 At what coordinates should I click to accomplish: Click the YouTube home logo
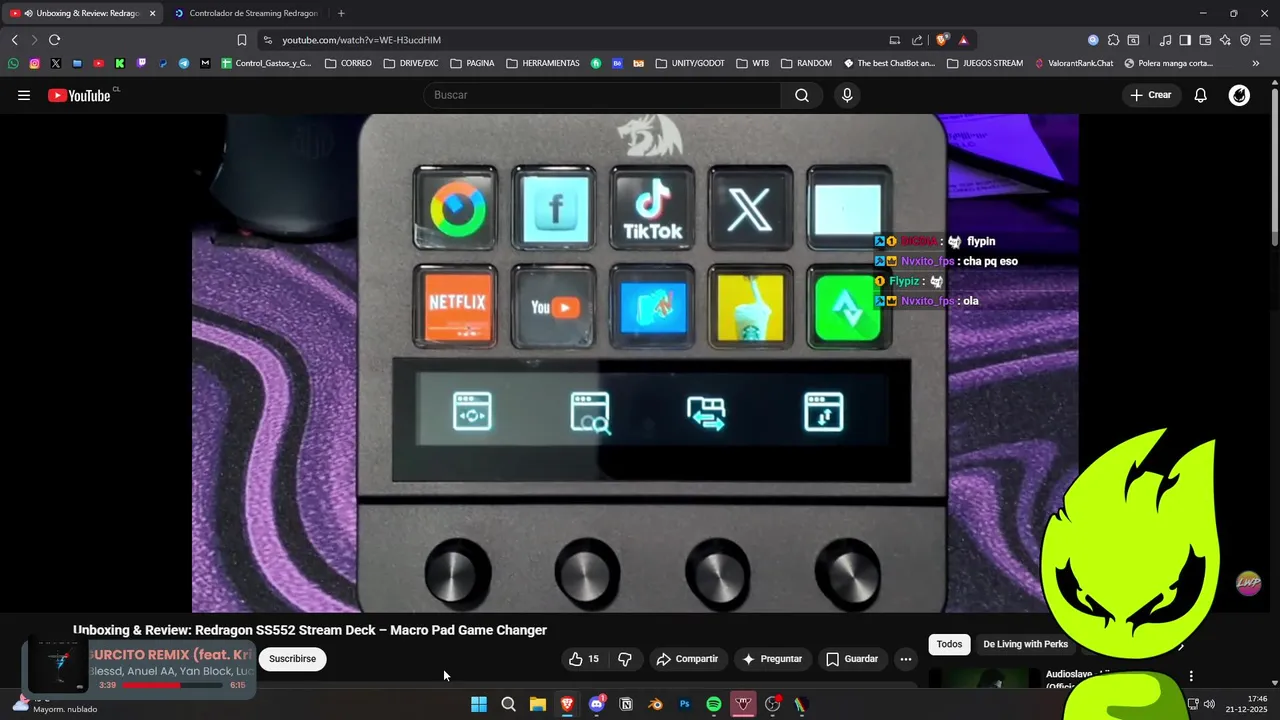[79, 95]
